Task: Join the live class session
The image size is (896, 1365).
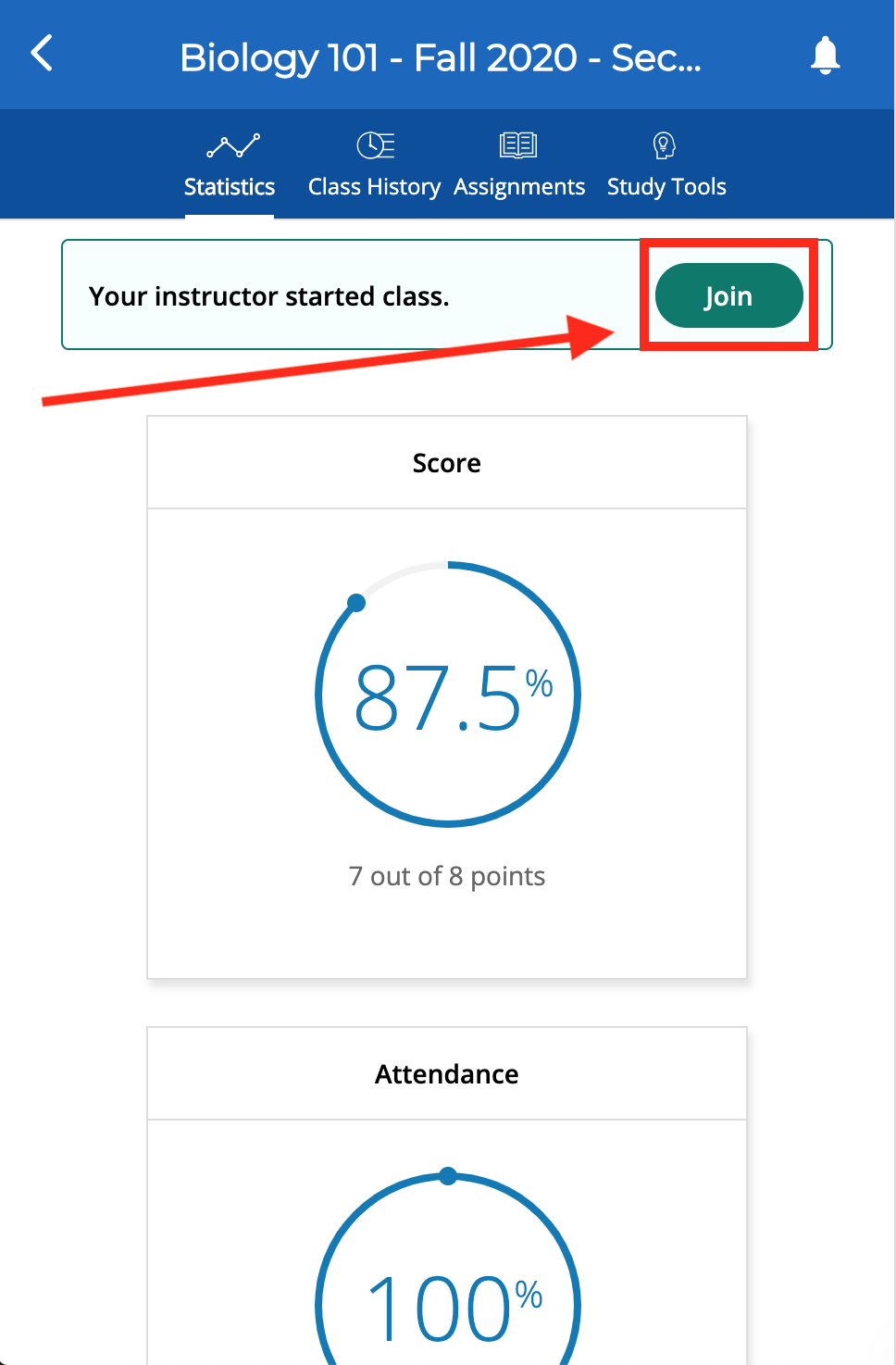Action: point(728,295)
